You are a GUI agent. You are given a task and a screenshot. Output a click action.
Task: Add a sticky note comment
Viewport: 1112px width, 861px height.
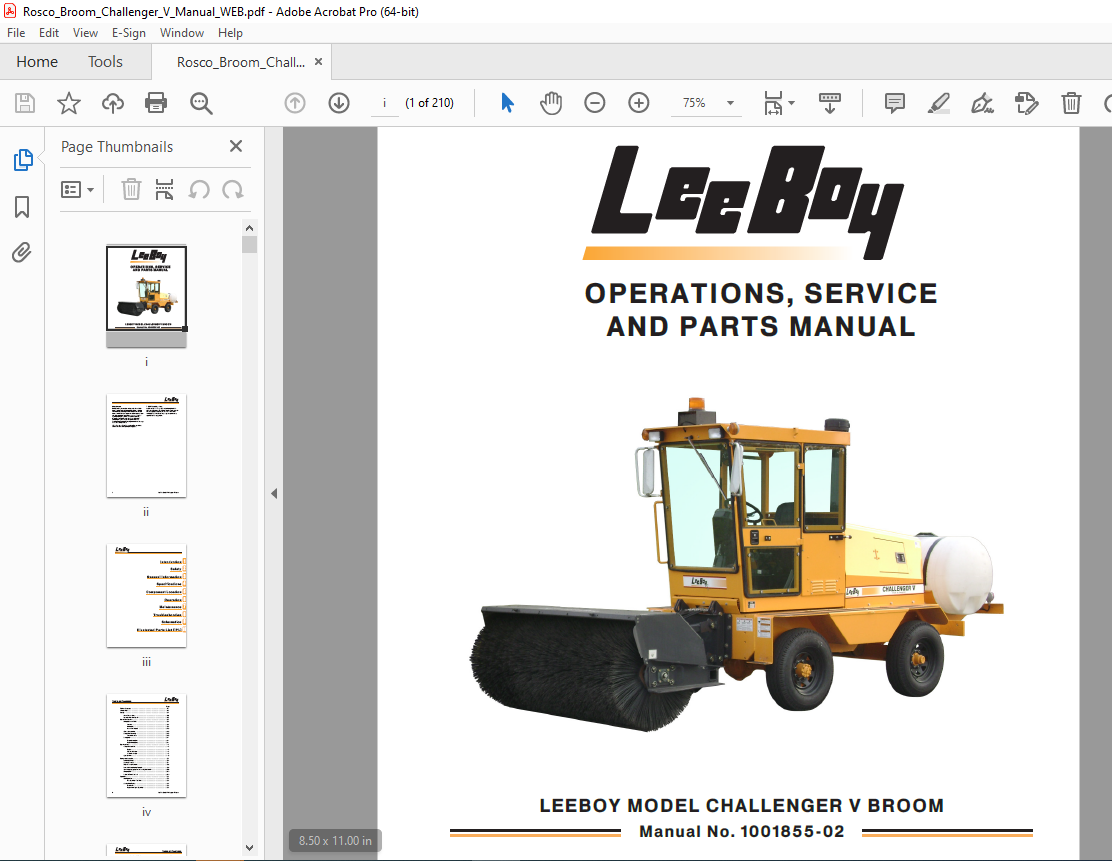coord(895,103)
